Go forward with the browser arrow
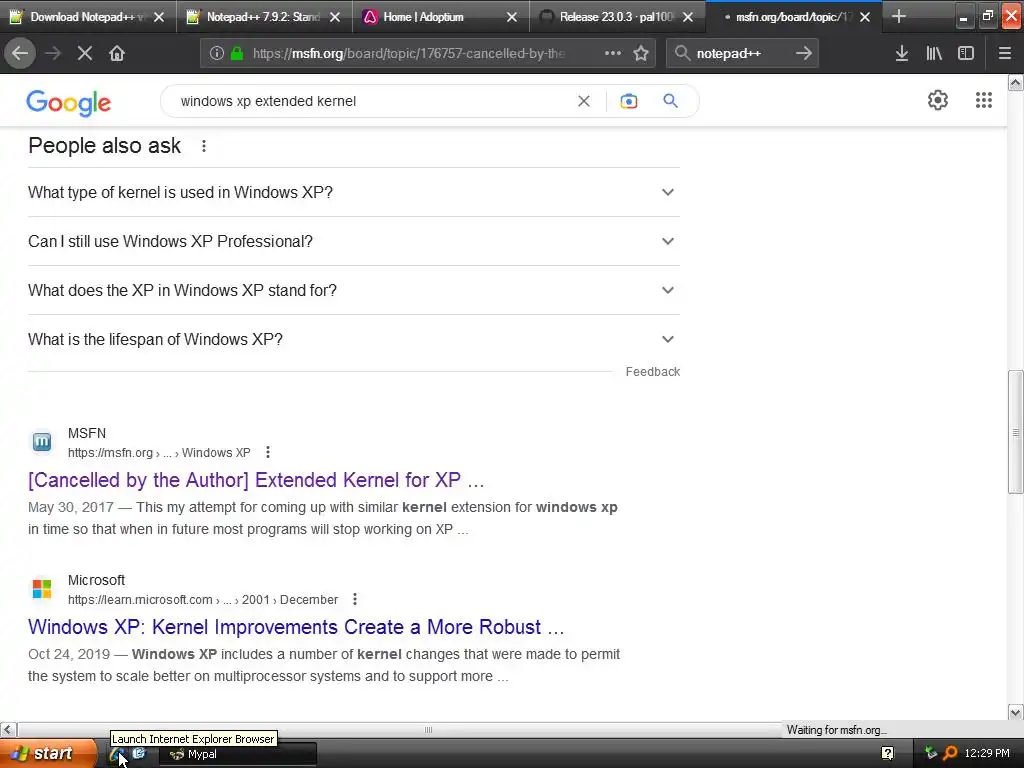This screenshot has width=1024, height=768. (x=53, y=54)
